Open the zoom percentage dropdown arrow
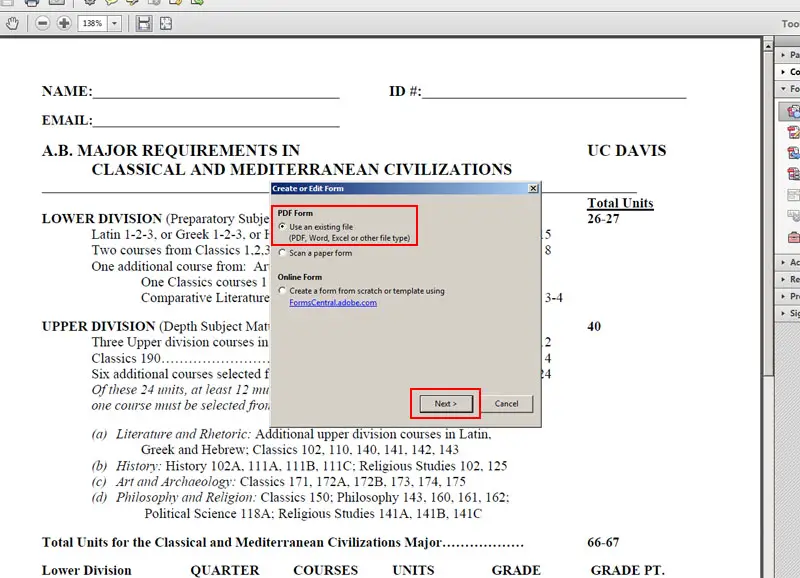The height and width of the screenshot is (578, 800). click(x=115, y=23)
